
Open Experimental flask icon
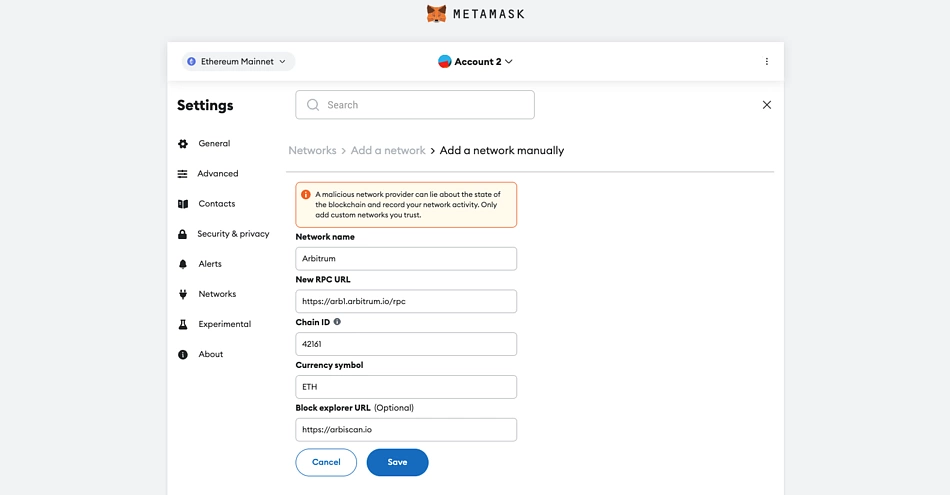183,324
